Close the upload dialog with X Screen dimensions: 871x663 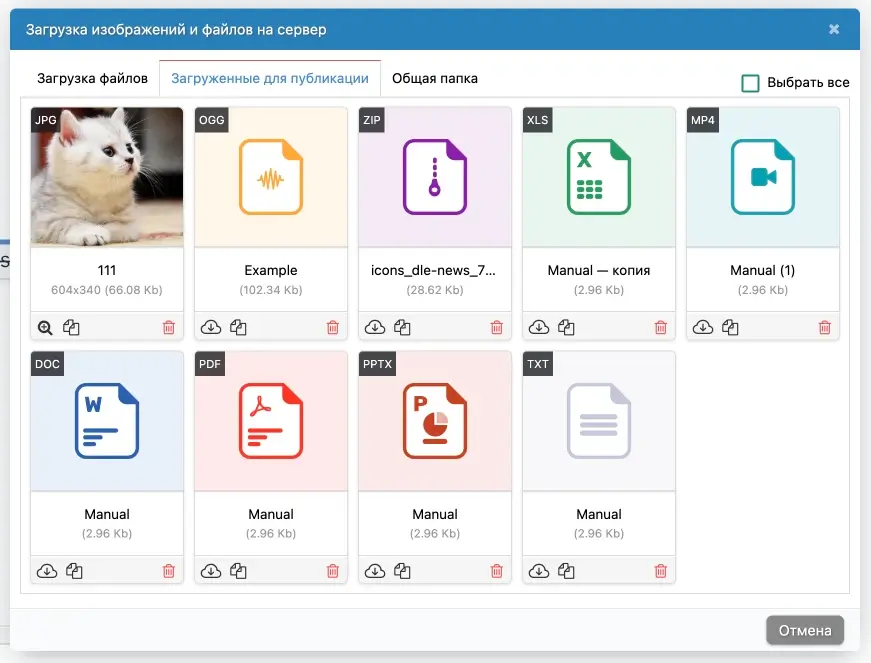834,30
